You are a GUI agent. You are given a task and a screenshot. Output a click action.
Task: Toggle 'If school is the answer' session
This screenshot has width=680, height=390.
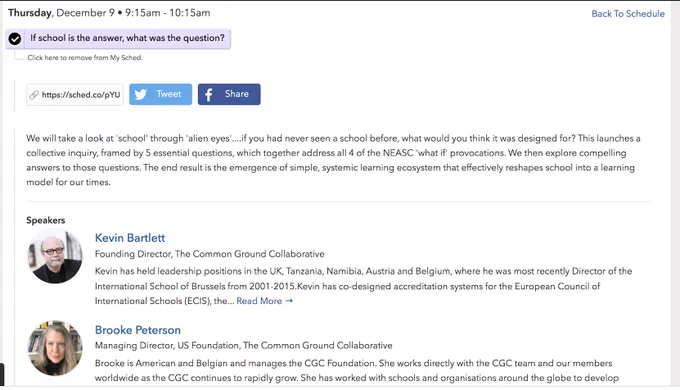118,39
